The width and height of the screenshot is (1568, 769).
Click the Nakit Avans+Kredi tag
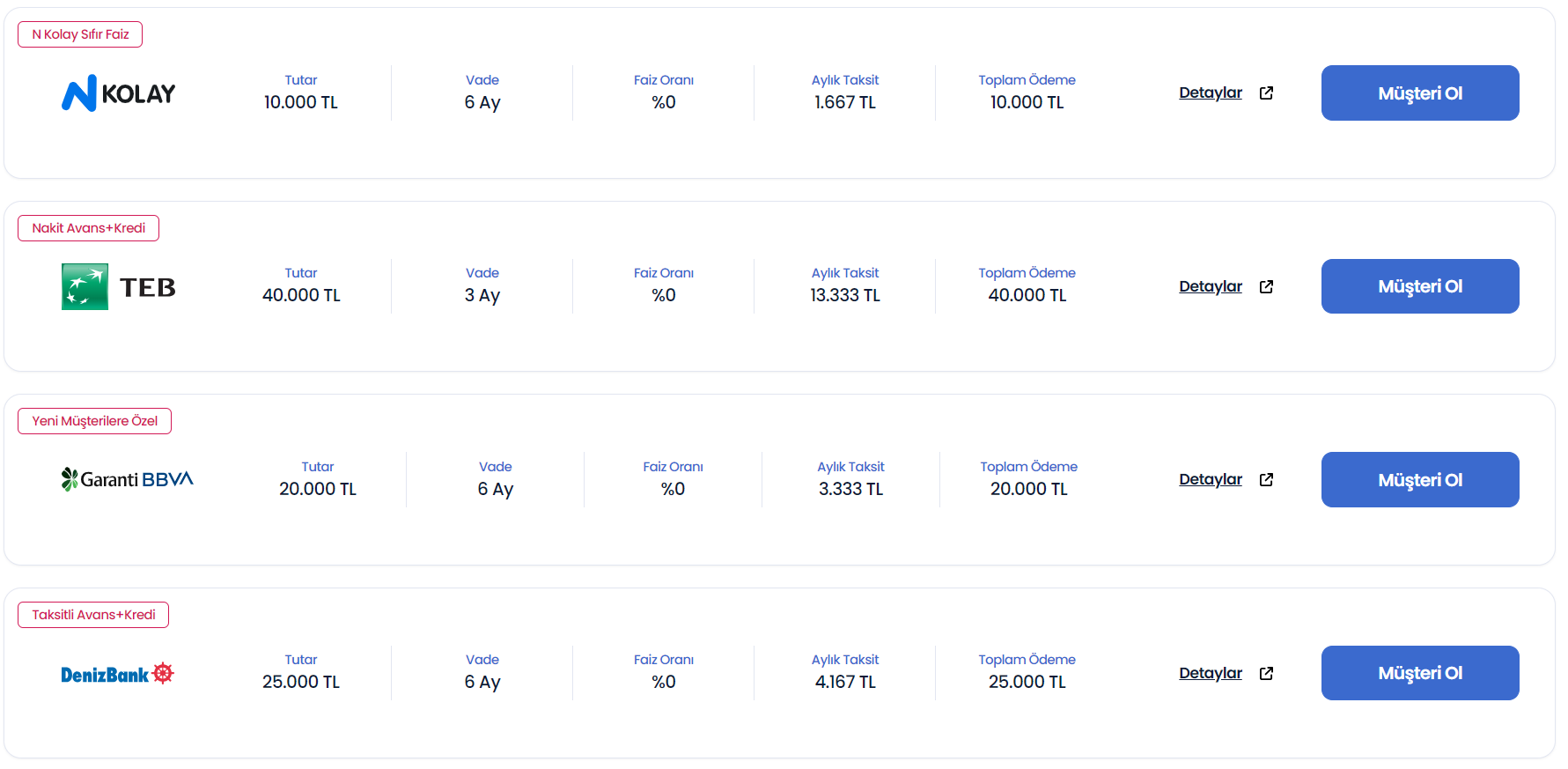click(88, 228)
